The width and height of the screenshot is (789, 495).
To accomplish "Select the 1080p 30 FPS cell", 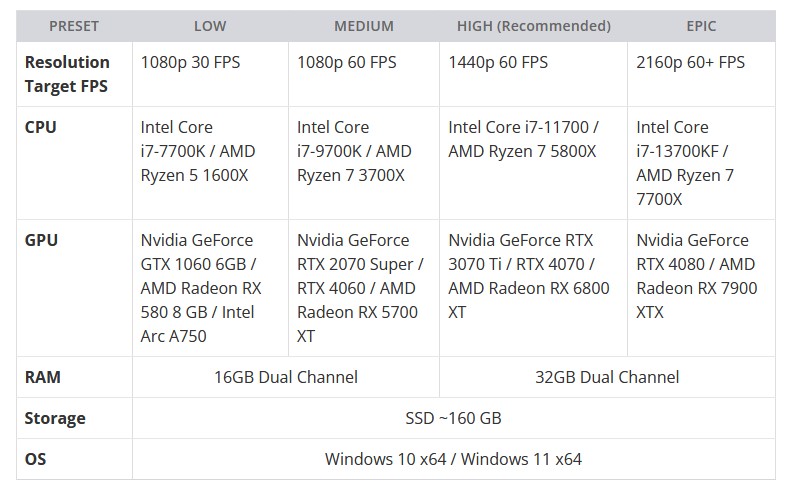I will (x=190, y=62).
